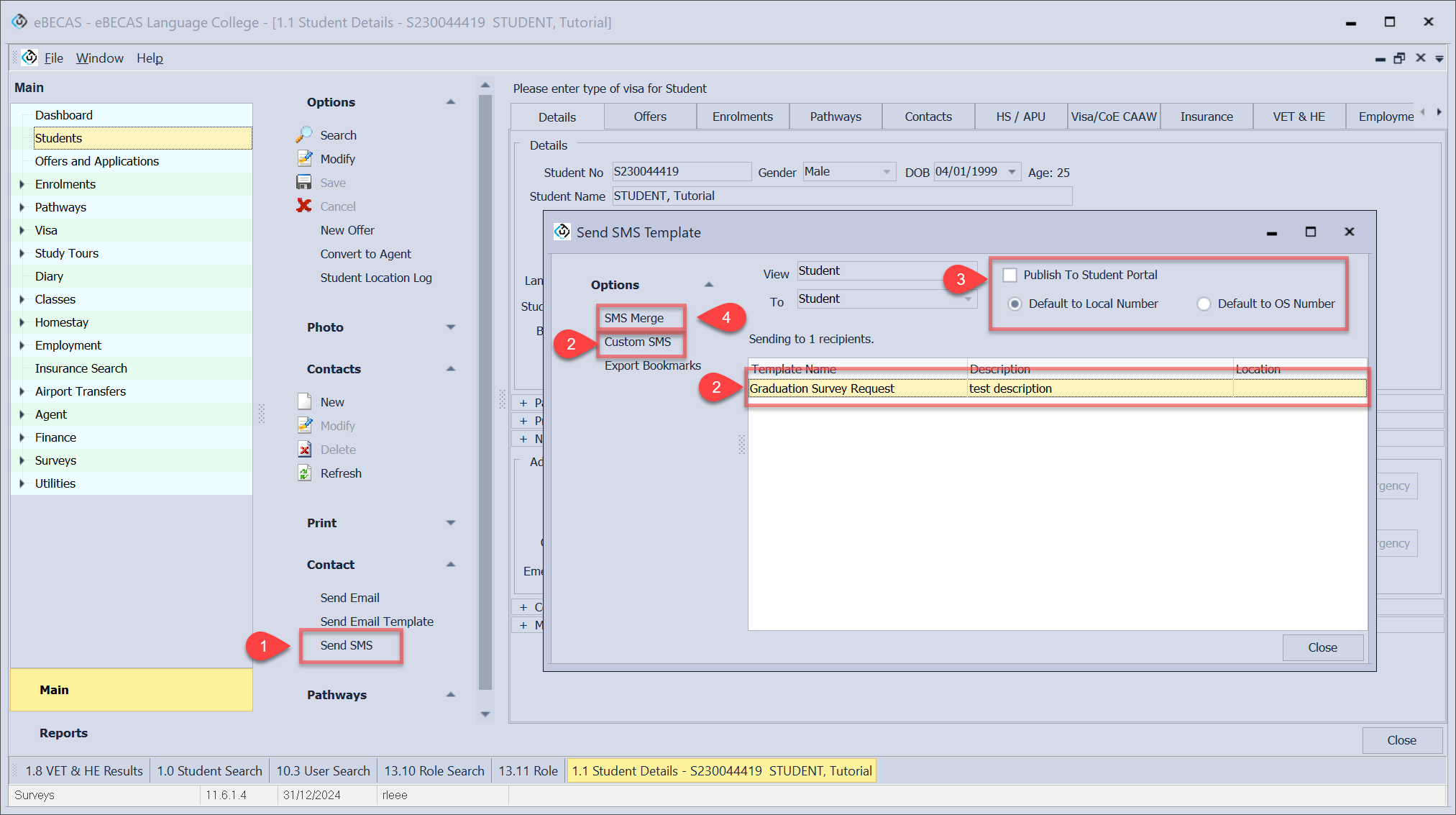The image size is (1456, 815).
Task: Click the Save floppy disk icon
Action: click(304, 182)
